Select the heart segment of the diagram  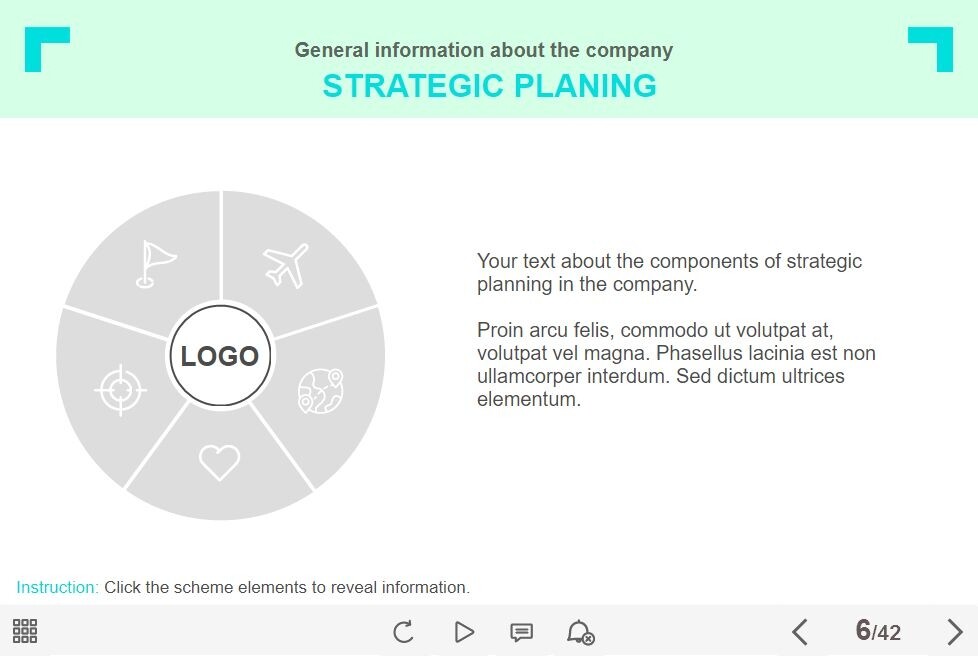219,462
